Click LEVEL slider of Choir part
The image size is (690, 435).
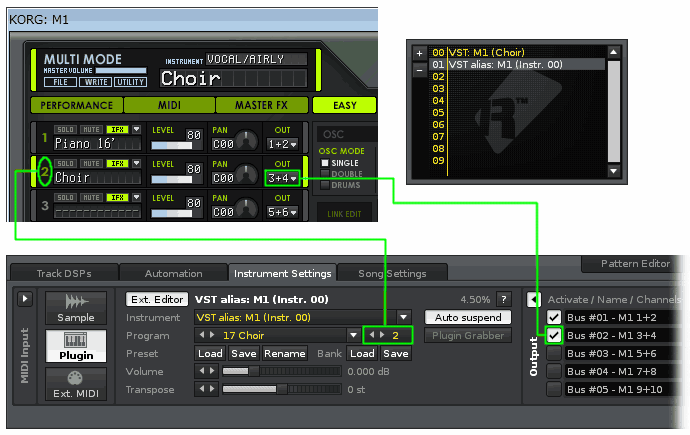pos(172,179)
